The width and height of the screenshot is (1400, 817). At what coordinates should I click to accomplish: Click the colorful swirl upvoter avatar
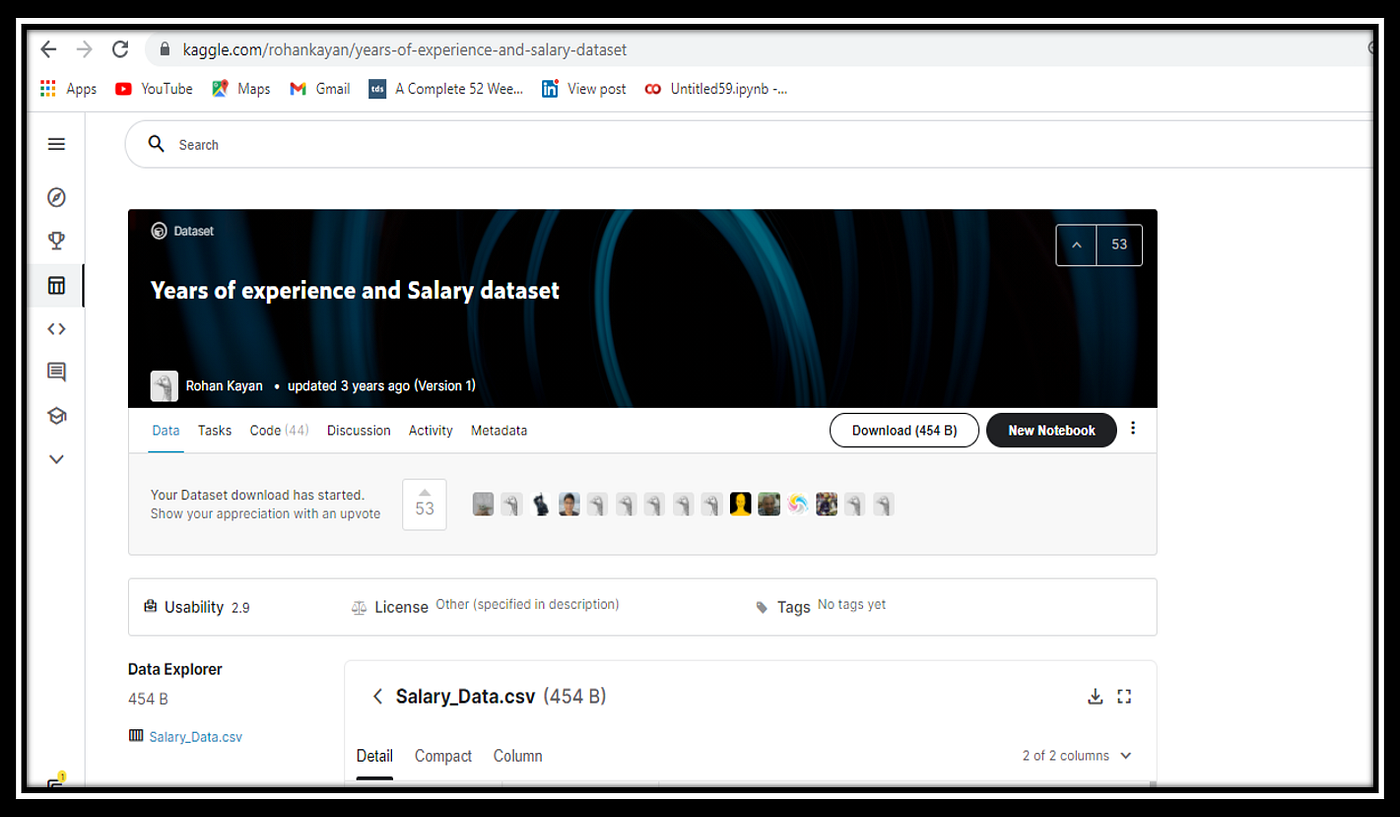[x=797, y=504]
